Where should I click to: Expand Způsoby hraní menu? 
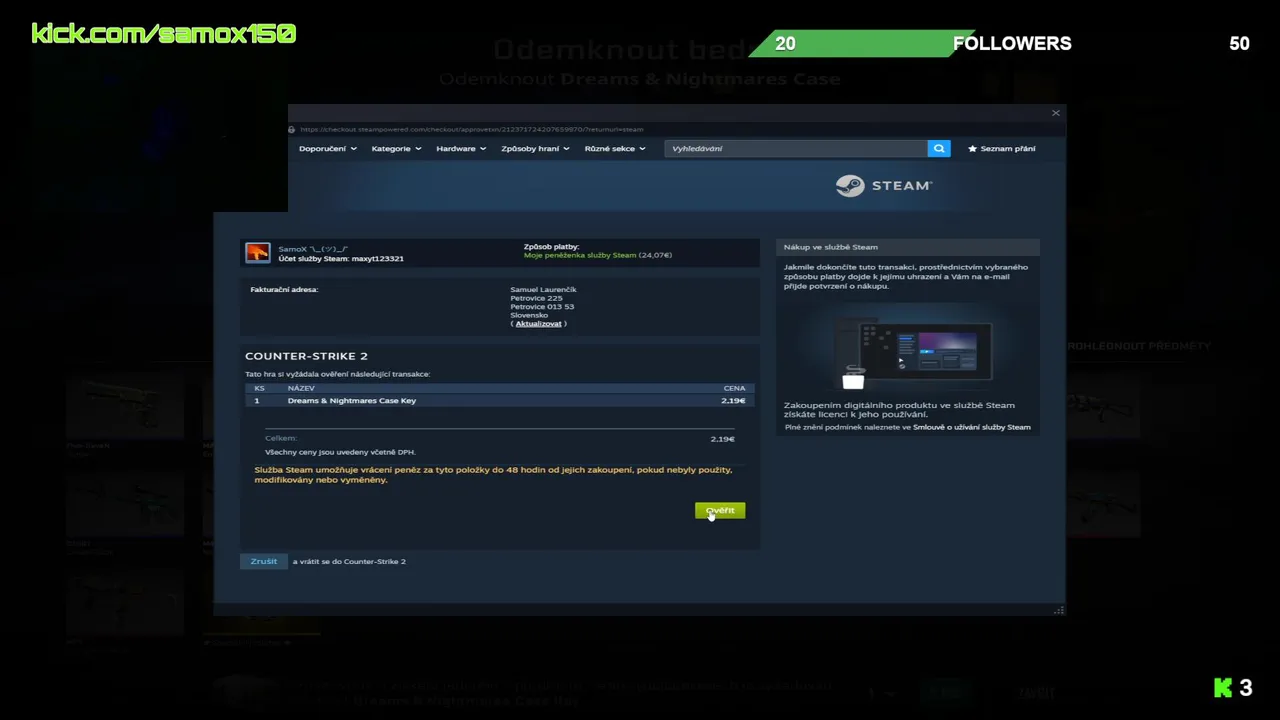point(535,149)
